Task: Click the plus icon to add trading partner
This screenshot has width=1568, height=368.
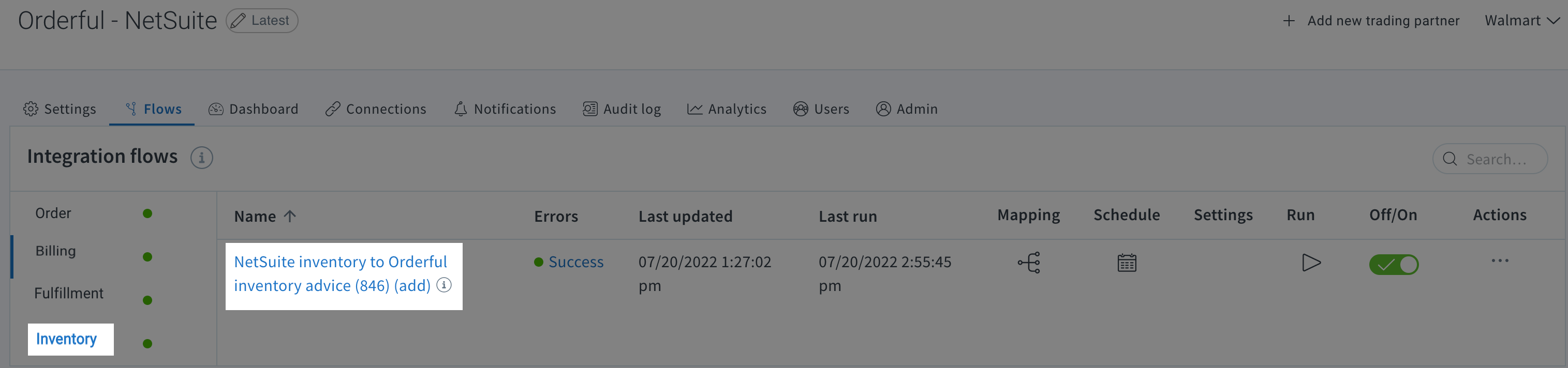Action: [x=1289, y=21]
